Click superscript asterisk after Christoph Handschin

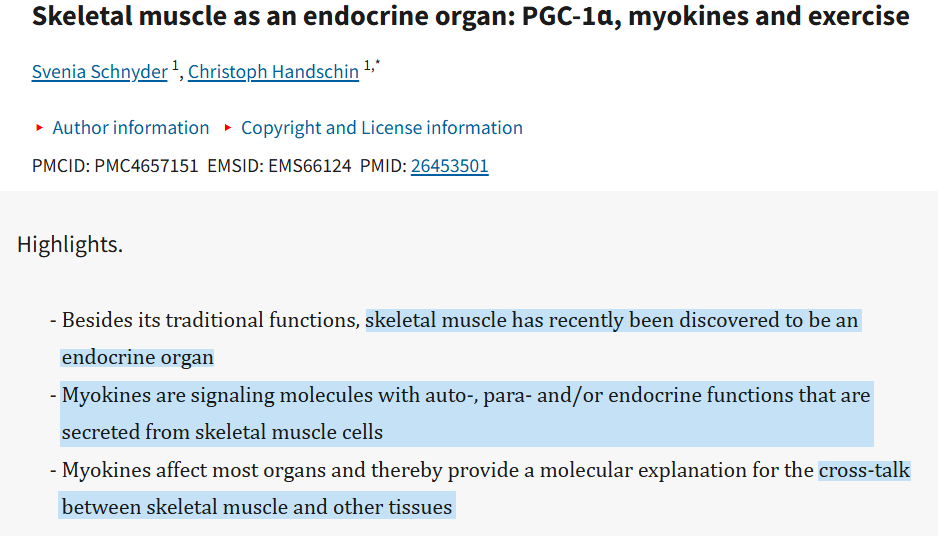pyautogui.click(x=377, y=64)
